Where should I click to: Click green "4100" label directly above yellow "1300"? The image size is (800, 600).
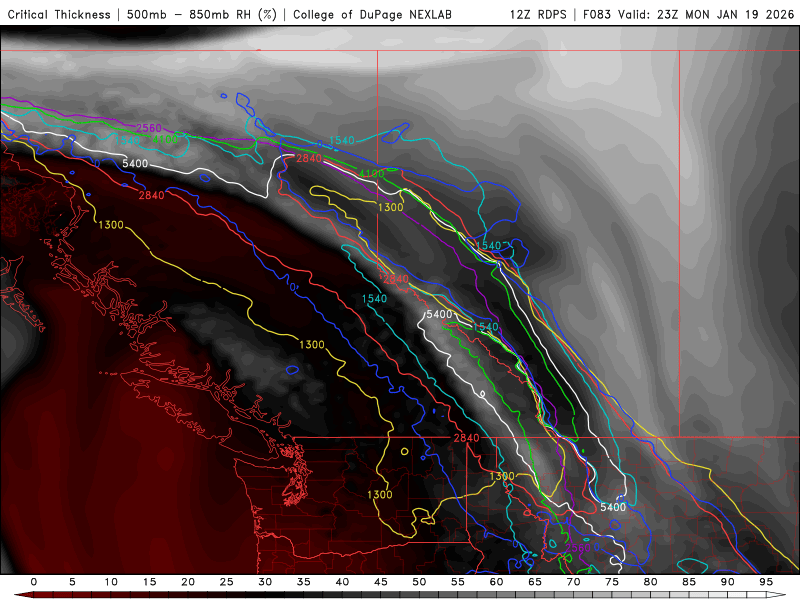click(371, 174)
